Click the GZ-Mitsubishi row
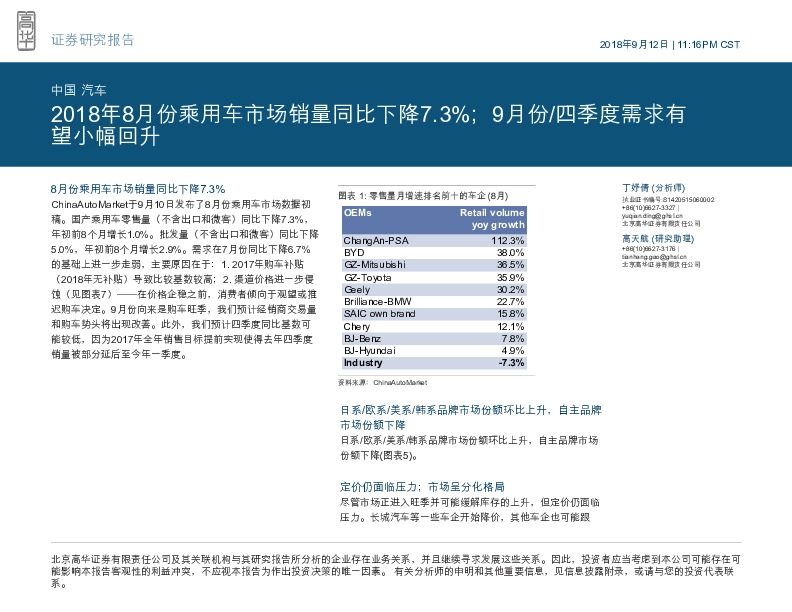 coord(434,265)
